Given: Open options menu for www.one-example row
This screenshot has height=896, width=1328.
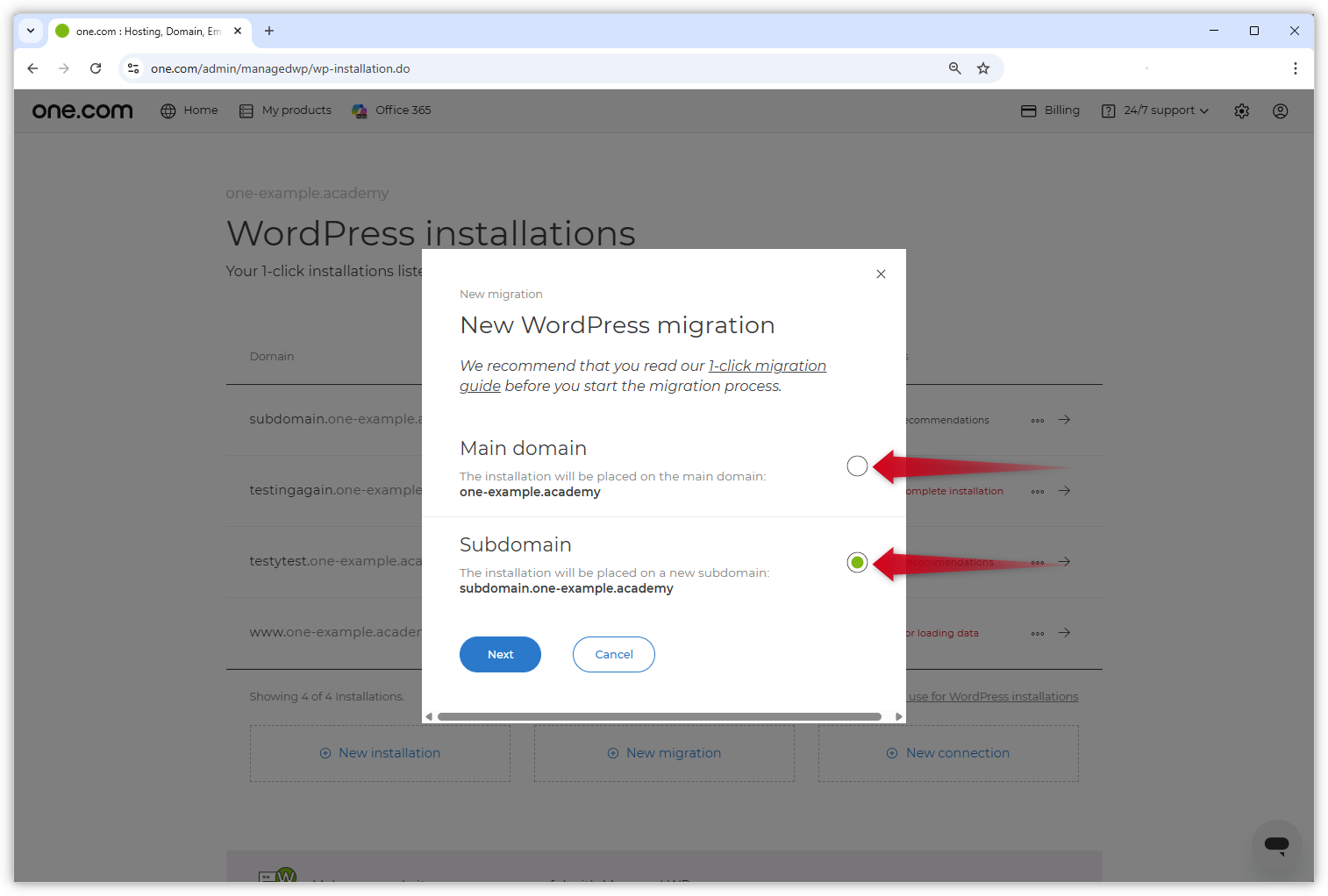Looking at the screenshot, I should (1038, 633).
